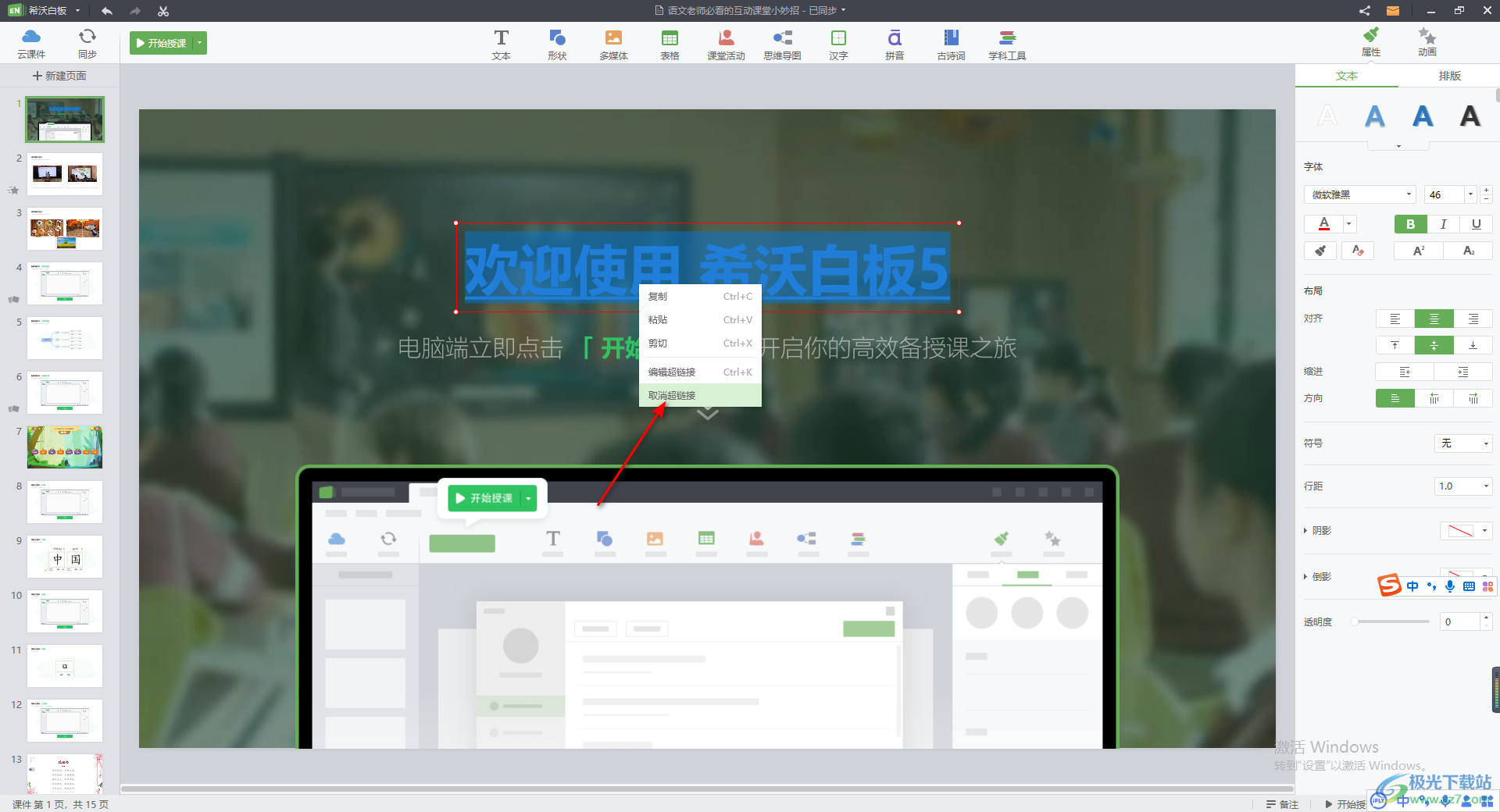Toggle bold formatting
Image resolution: width=1500 pixels, height=812 pixels.
point(1411,224)
